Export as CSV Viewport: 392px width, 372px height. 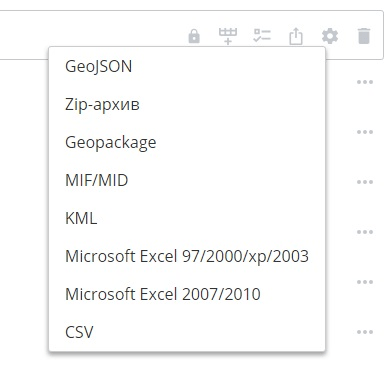point(187,332)
